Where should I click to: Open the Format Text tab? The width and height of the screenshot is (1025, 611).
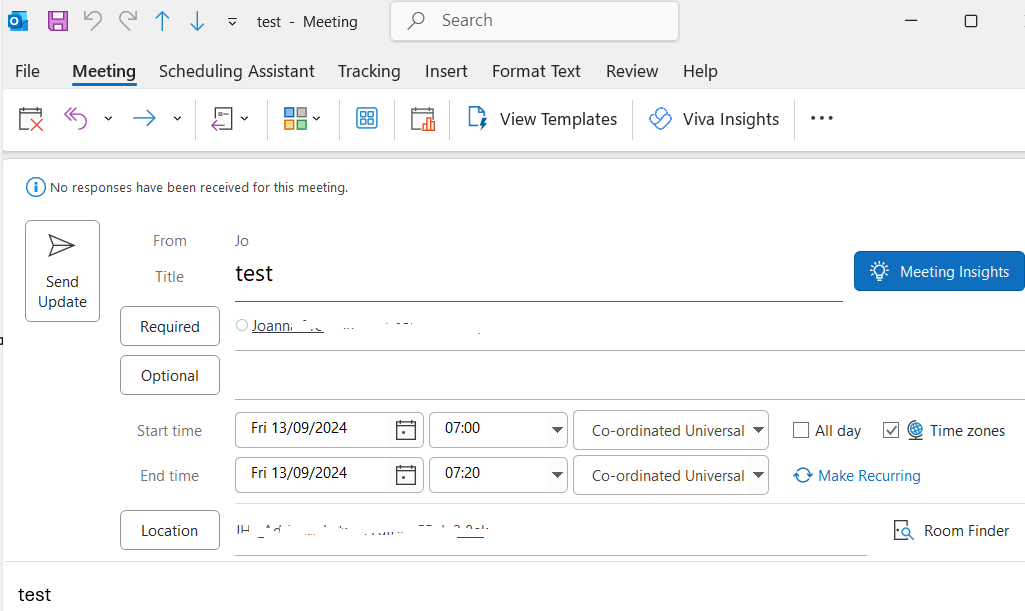536,71
